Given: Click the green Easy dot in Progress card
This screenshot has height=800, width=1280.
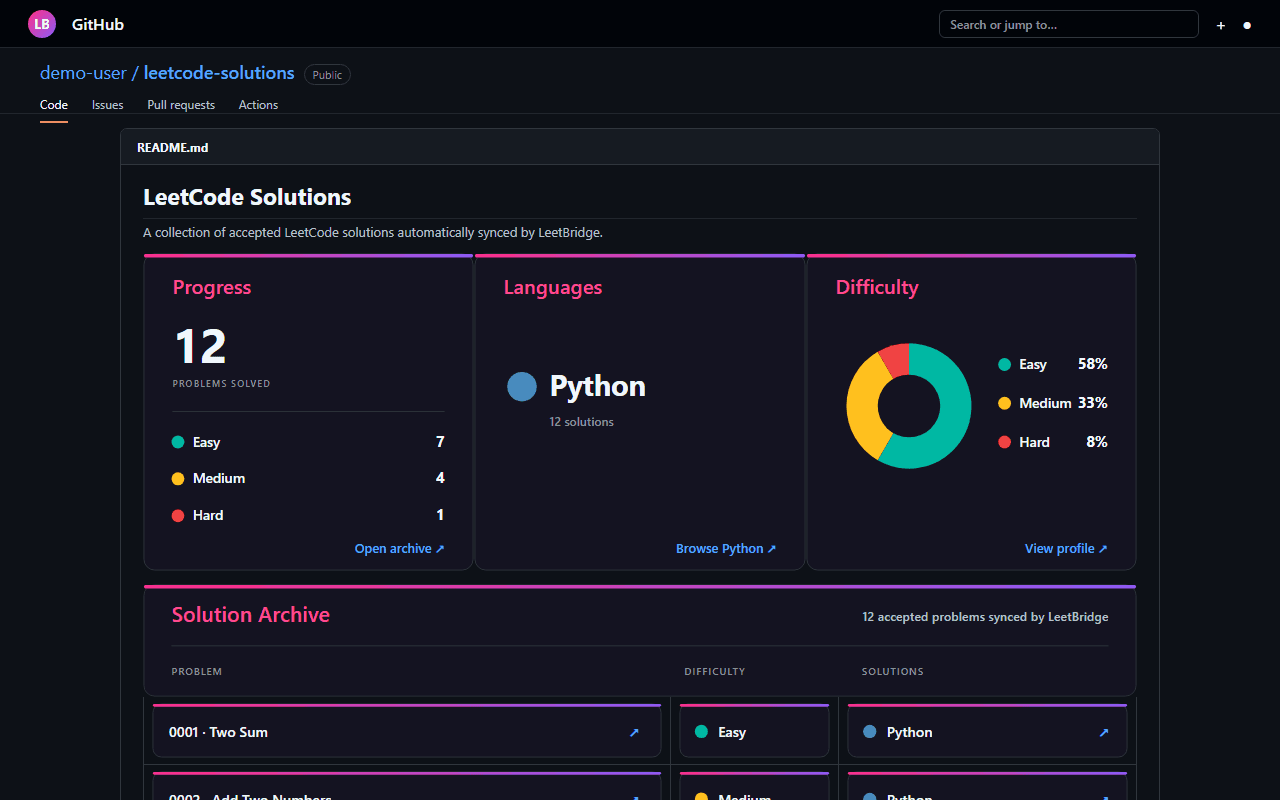Looking at the screenshot, I should [178, 442].
